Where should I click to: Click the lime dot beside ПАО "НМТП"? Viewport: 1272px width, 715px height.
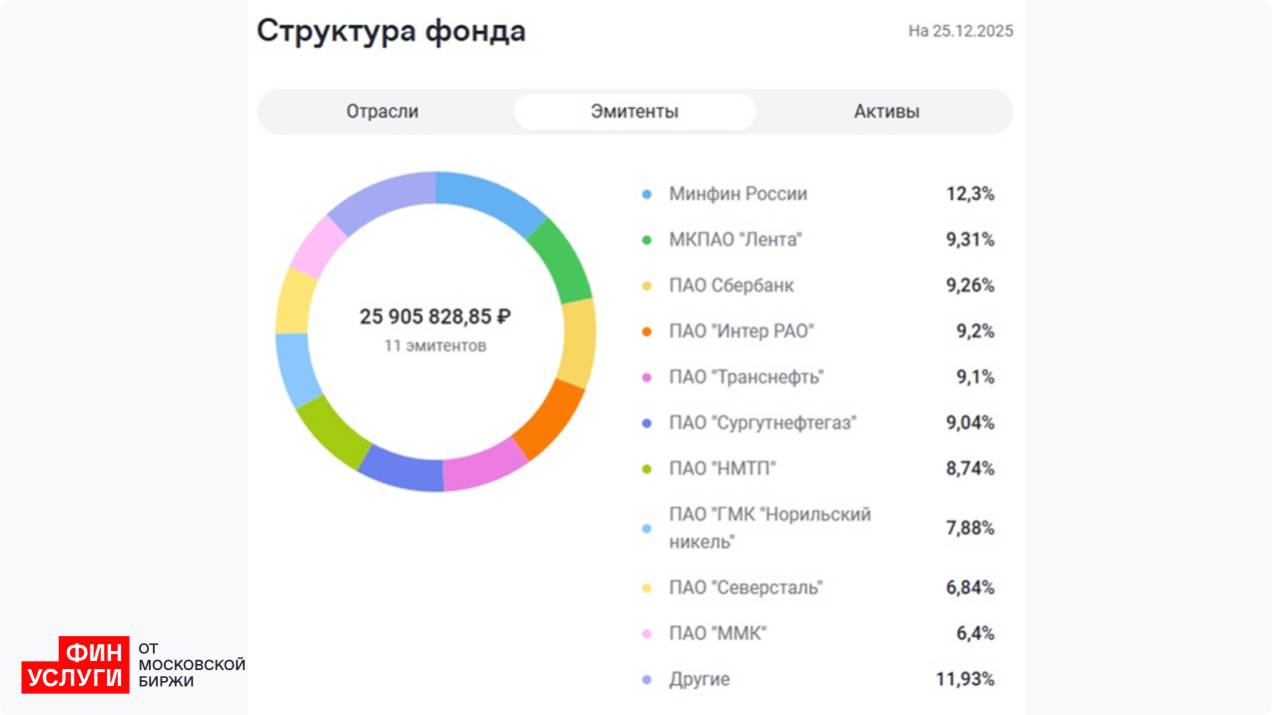click(x=647, y=469)
